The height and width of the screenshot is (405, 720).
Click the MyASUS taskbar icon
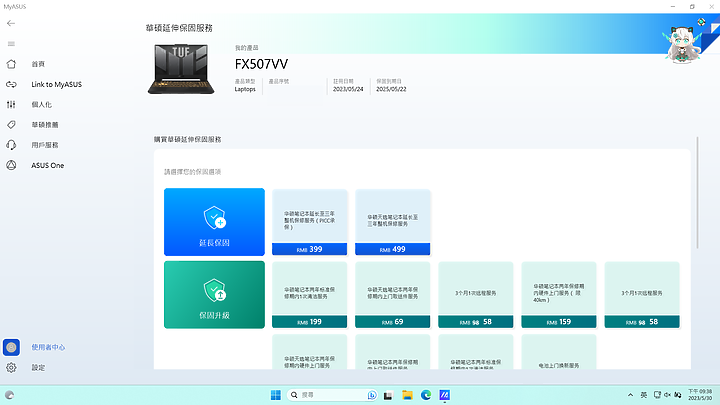[444, 395]
